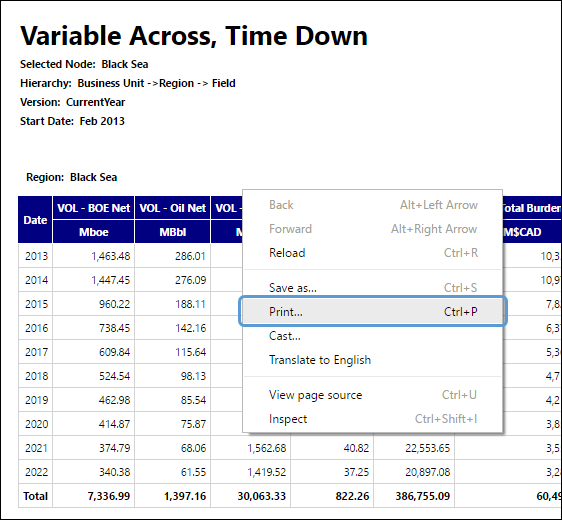562x520 pixels.
Task: Click the VOL - BOE Net header
Action: click(94, 208)
